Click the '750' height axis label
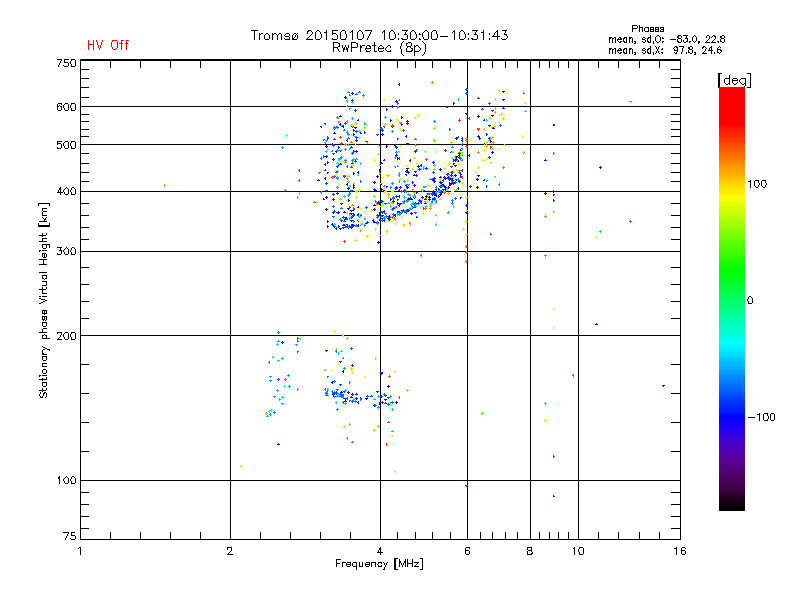This screenshot has width=800, height=600. click(x=66, y=63)
